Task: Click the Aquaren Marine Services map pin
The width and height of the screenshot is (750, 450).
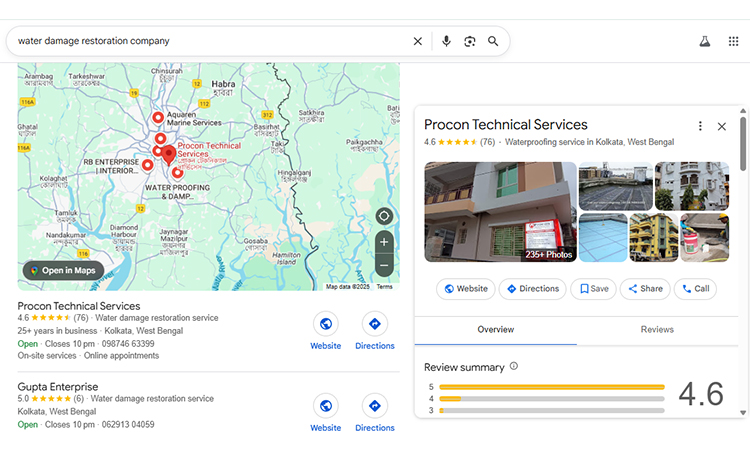Action: pyautogui.click(x=158, y=117)
